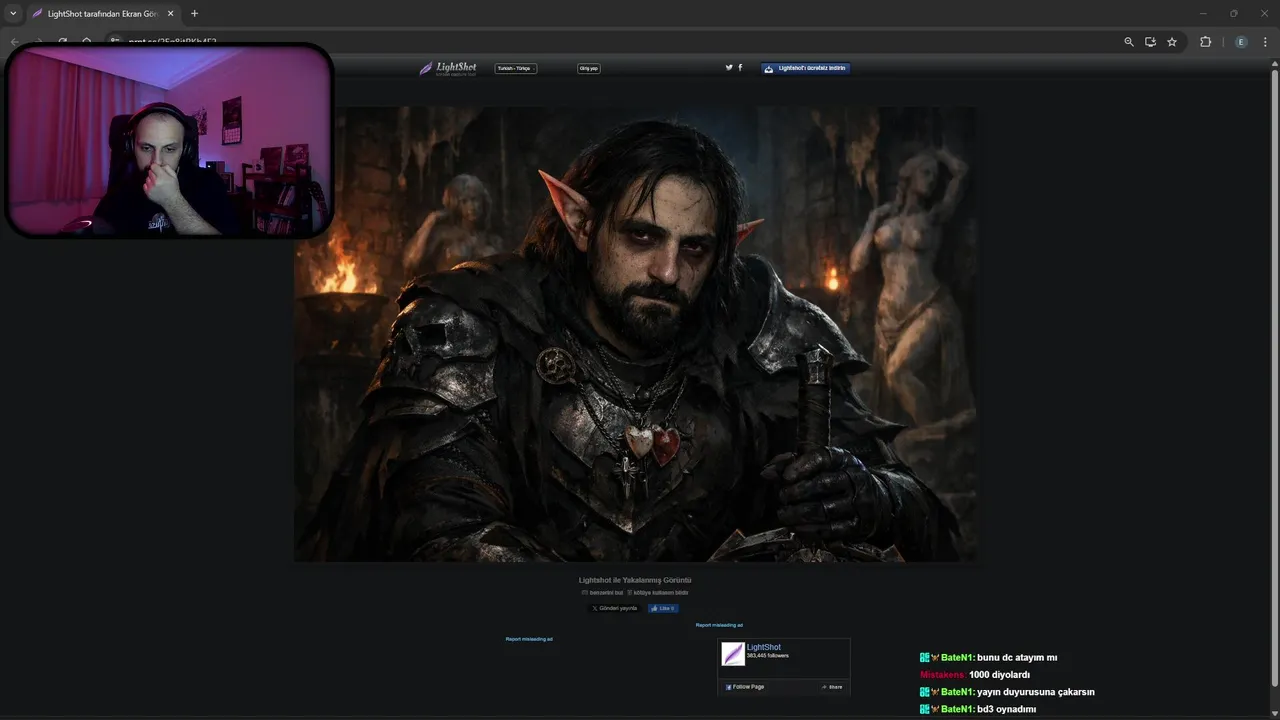The image size is (1280, 720).
Task: Click Follow Page in Facebook widget
Action: tap(745, 687)
